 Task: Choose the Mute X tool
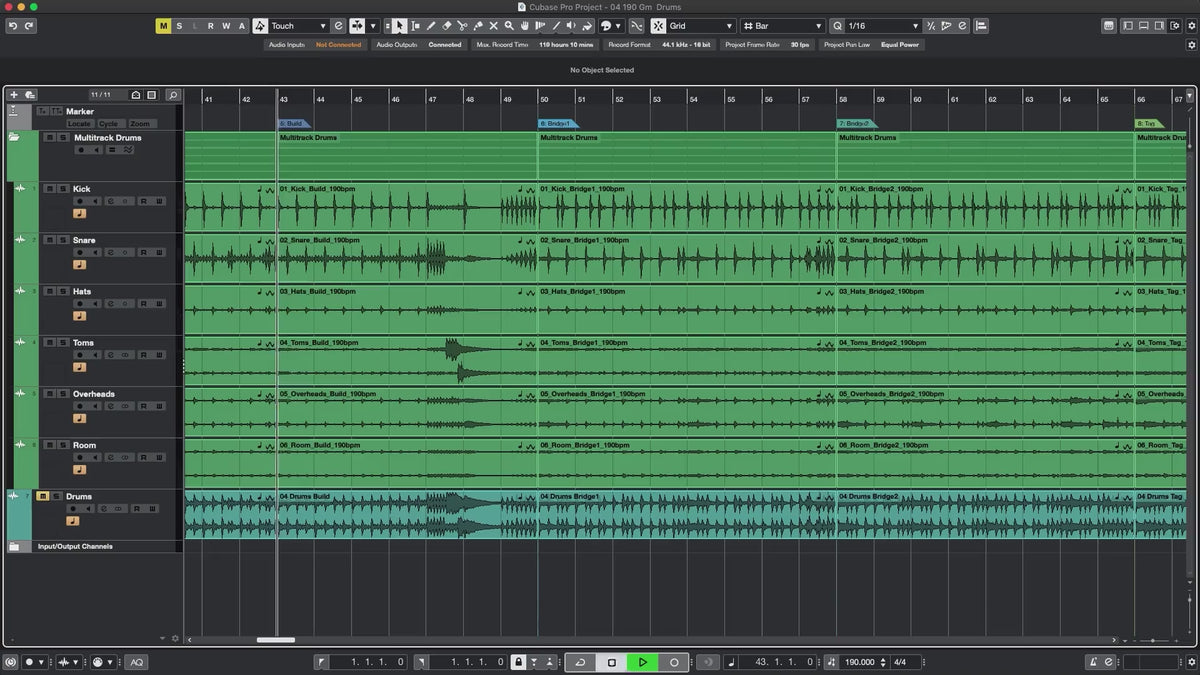493,26
